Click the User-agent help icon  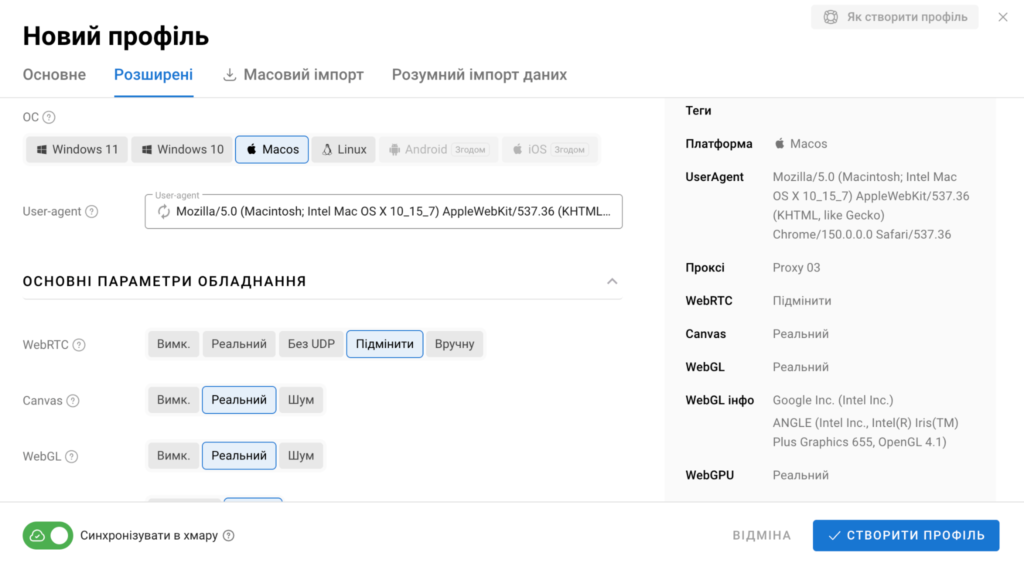click(92, 212)
